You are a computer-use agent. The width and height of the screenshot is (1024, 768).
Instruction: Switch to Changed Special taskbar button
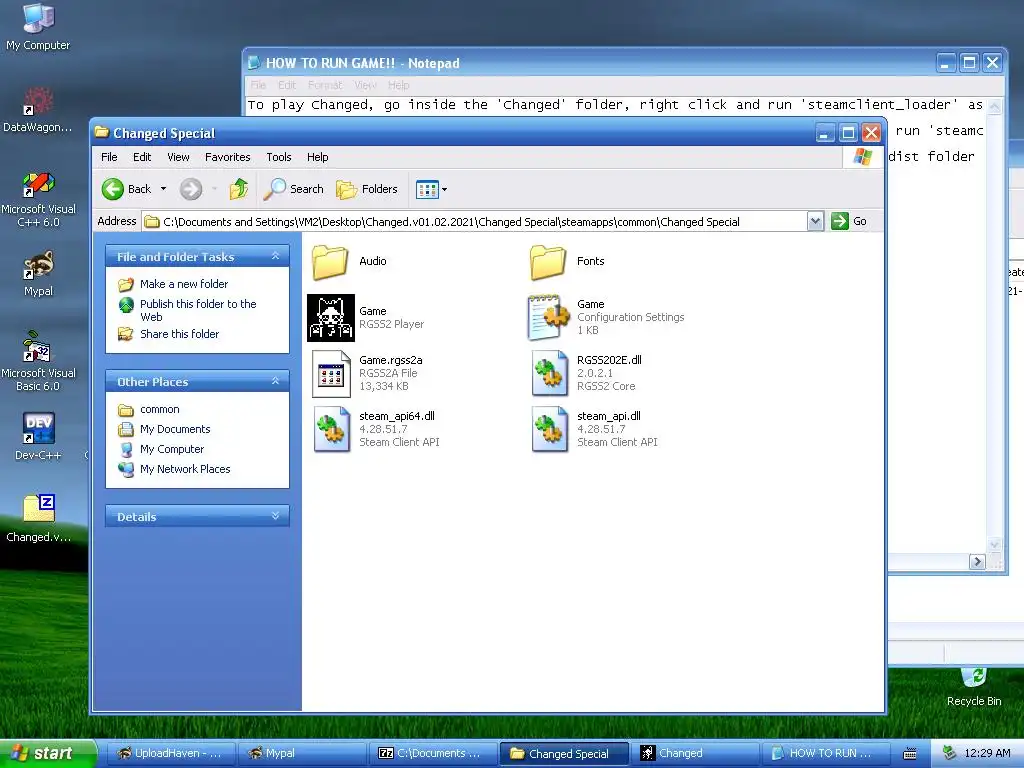(564, 753)
